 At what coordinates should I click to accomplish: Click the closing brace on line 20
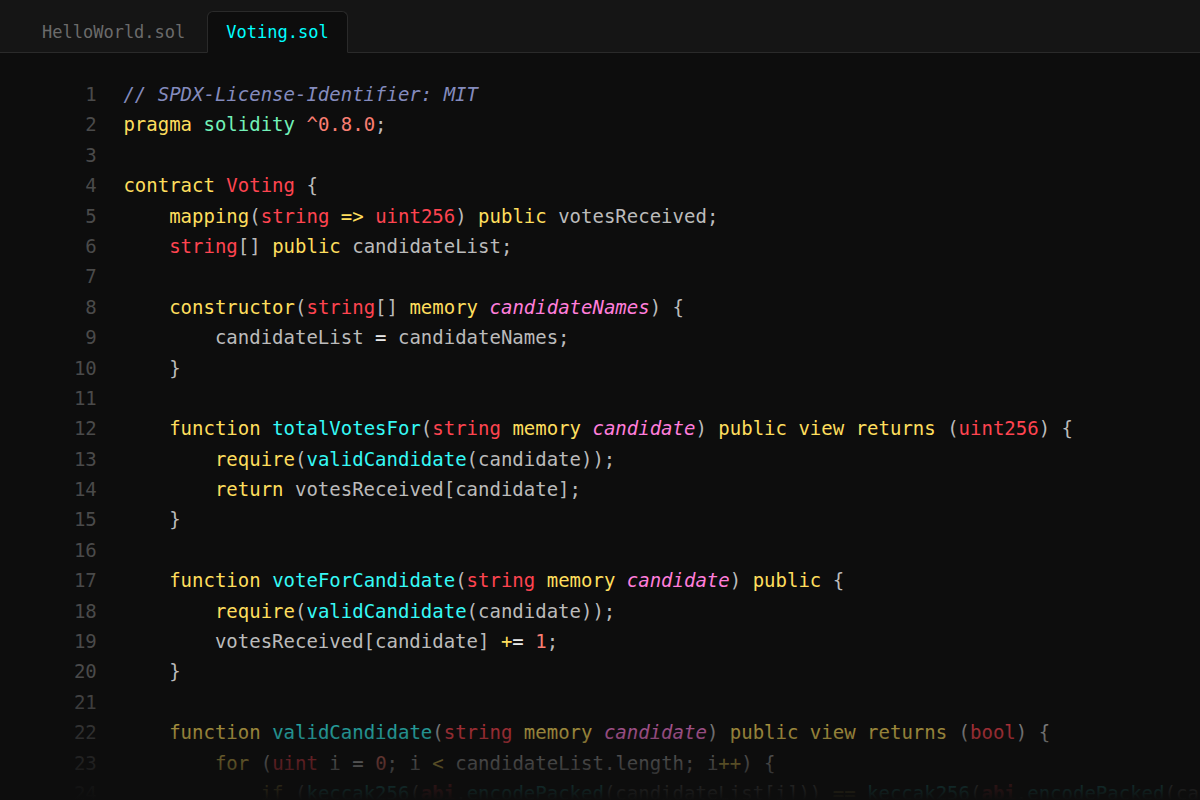point(175,671)
